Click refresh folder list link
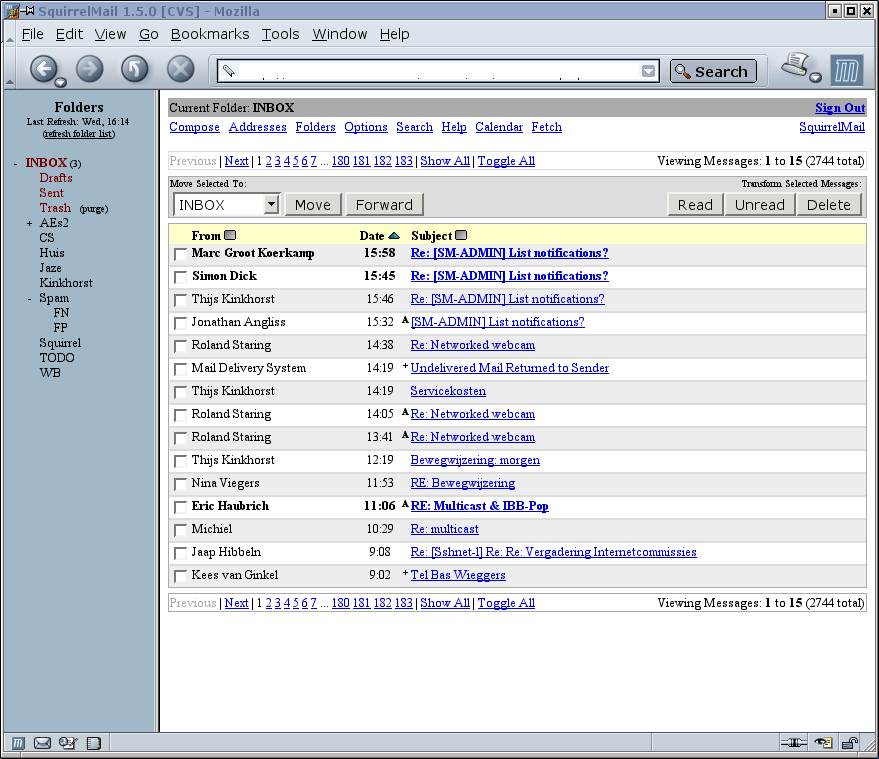This screenshot has width=879, height=759. [78, 134]
